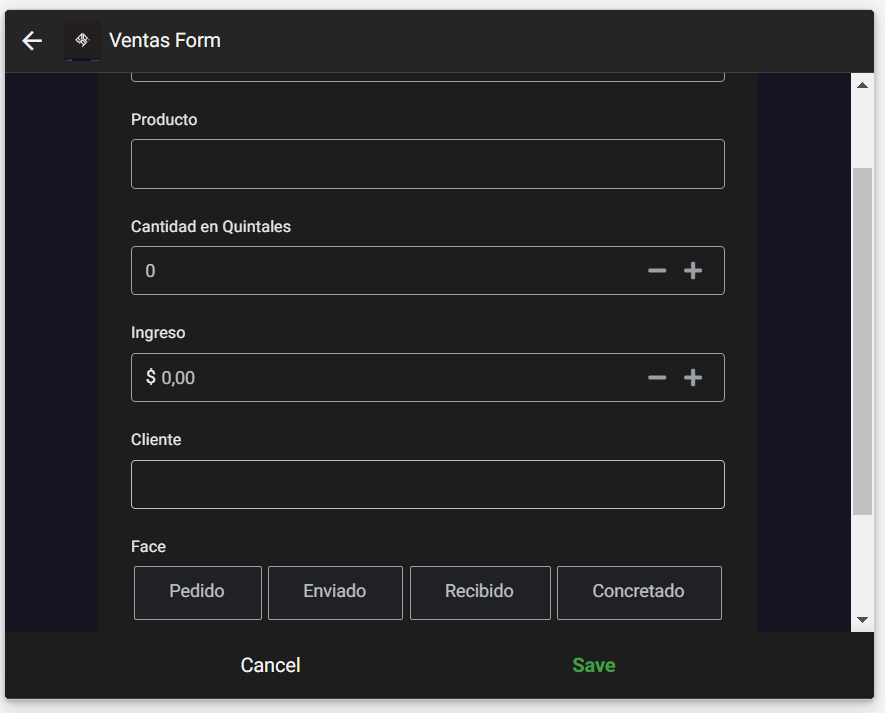Click the back arrow in the title bar
This screenshot has height=713, width=885.
coord(31,40)
